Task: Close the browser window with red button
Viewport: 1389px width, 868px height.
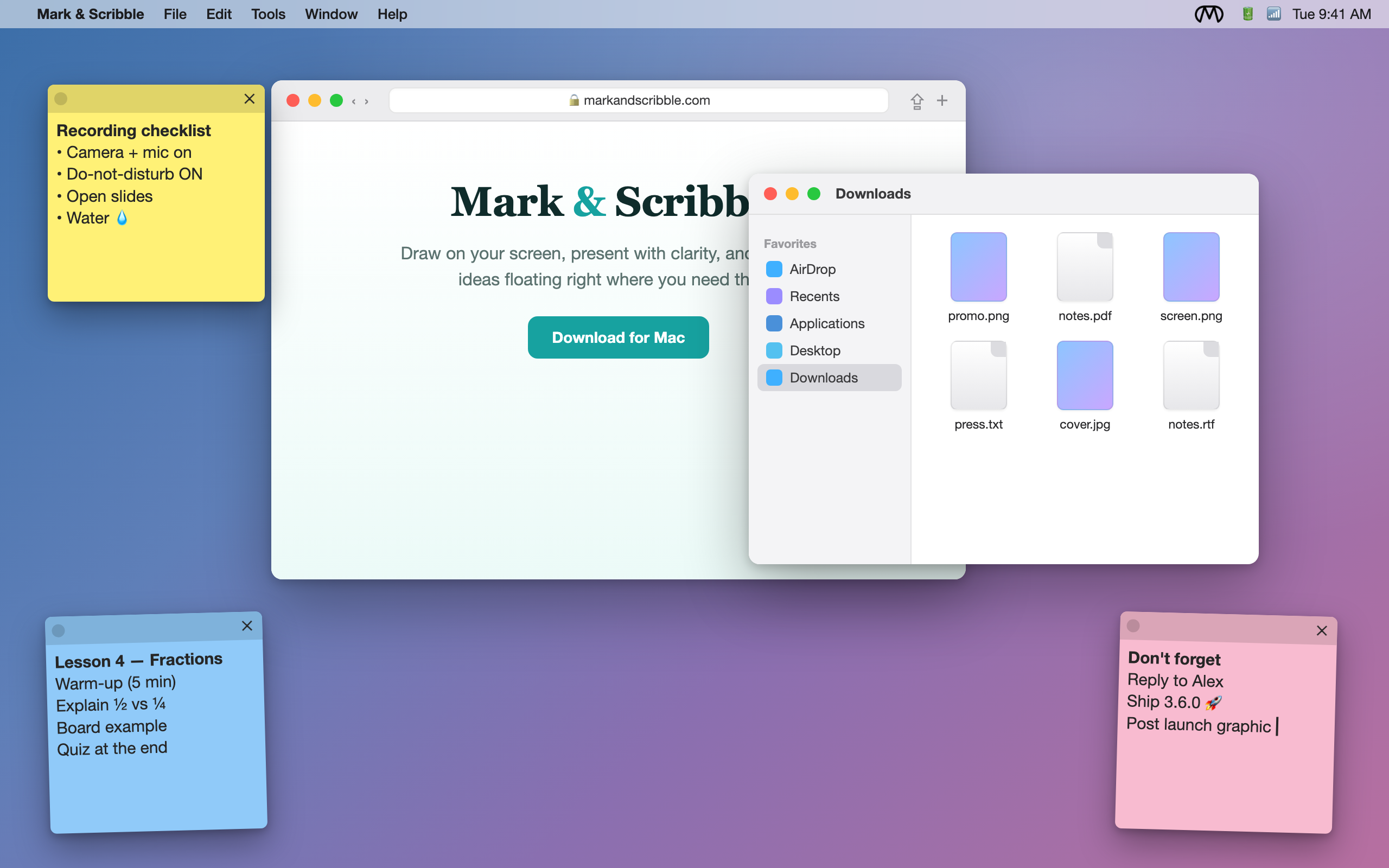Action: [293, 100]
